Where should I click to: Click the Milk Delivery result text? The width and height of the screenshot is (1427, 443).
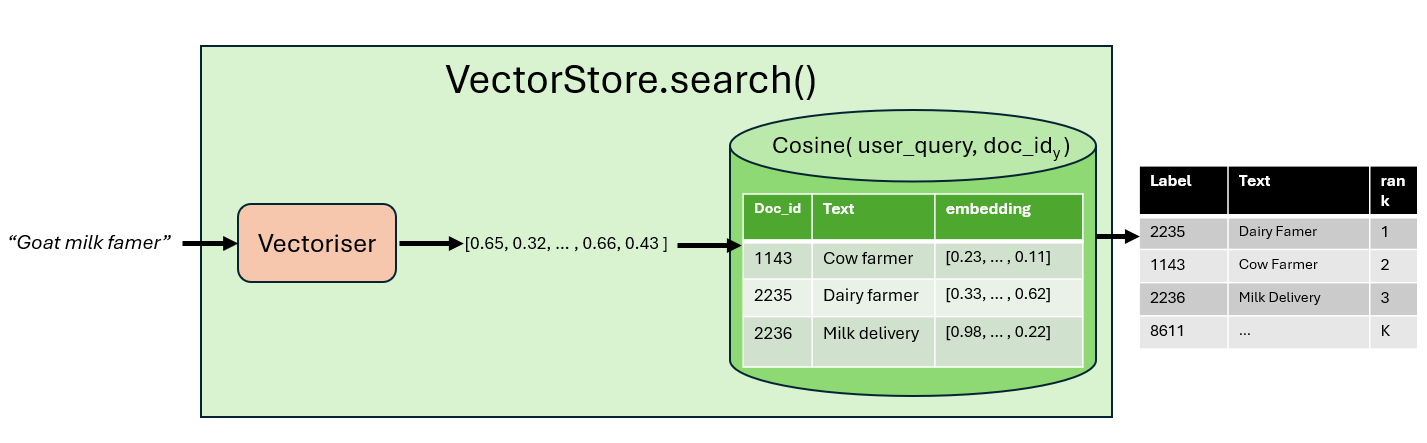click(x=1279, y=298)
